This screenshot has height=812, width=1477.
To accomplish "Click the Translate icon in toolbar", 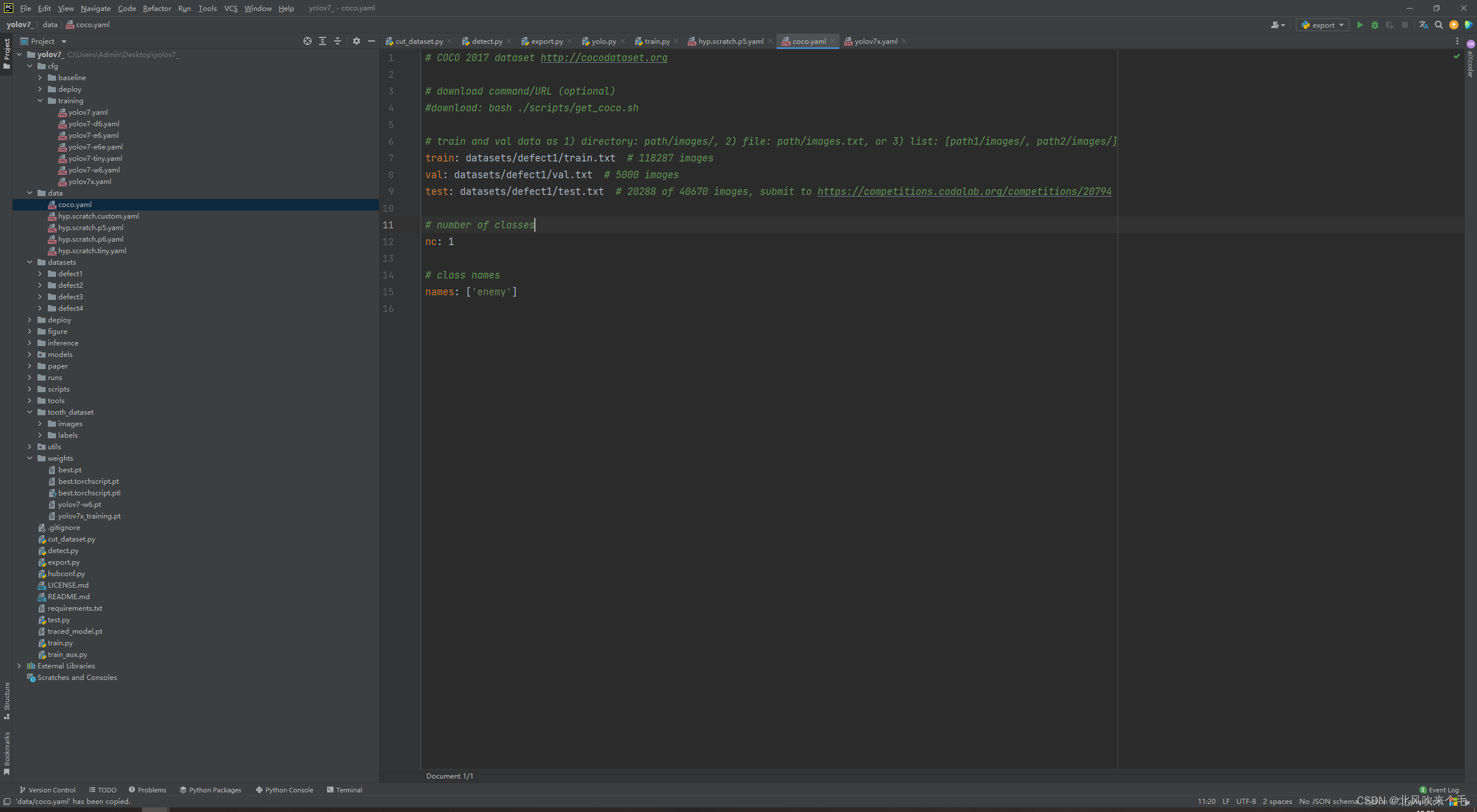I will point(1423,25).
